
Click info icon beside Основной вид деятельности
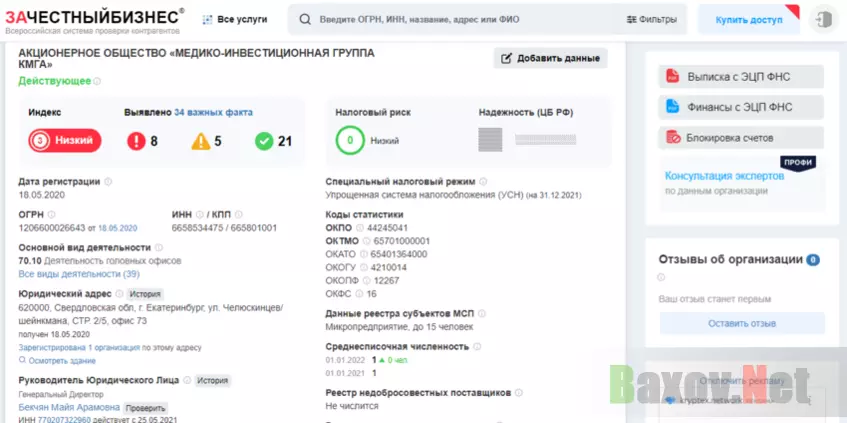[158, 247]
